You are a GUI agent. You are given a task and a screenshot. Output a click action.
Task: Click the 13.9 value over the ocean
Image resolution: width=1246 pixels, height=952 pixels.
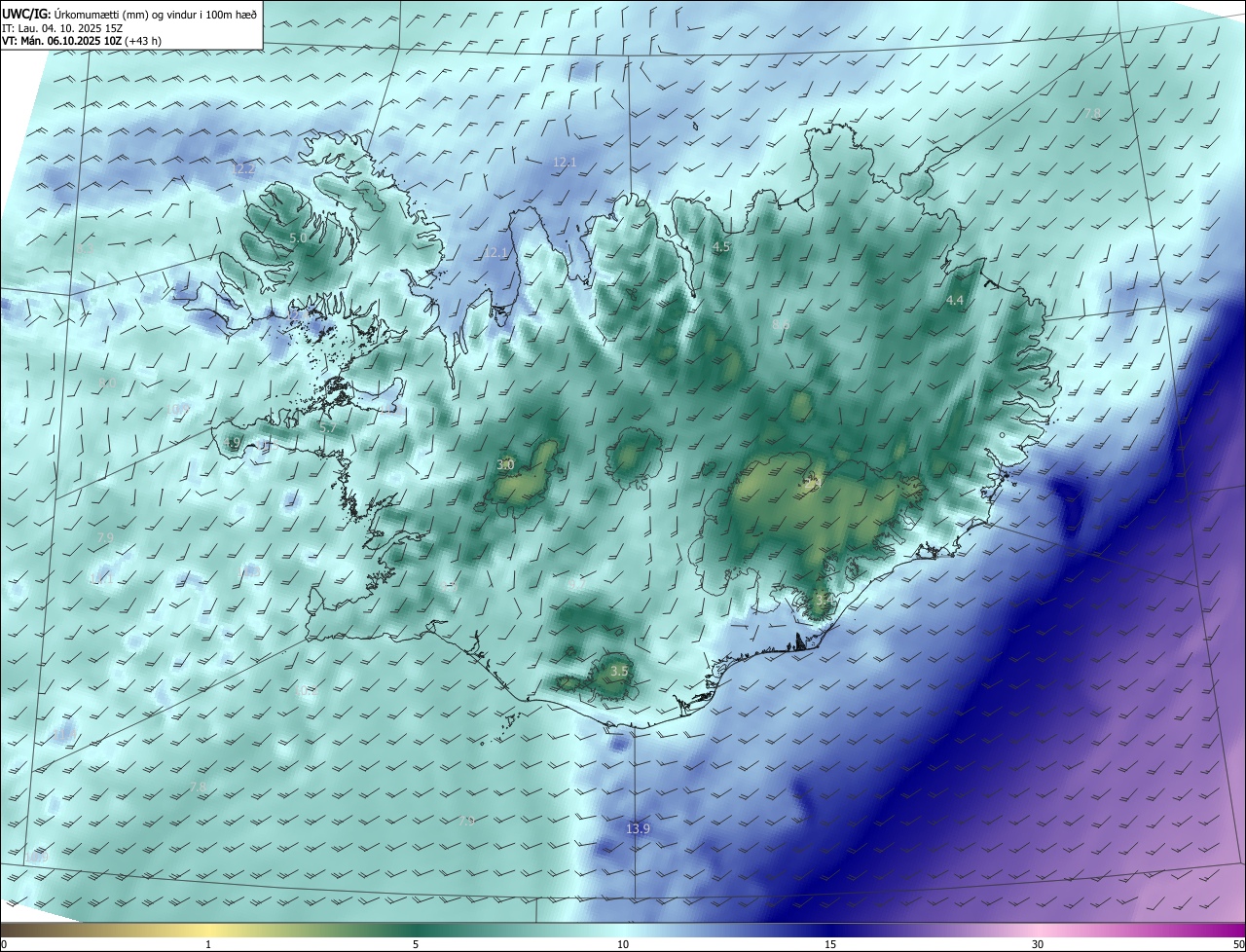tap(638, 829)
